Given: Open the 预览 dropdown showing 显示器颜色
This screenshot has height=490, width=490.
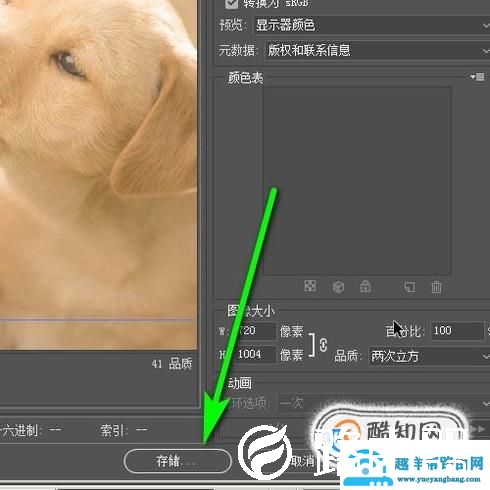Looking at the screenshot, I should pyautogui.click(x=372, y=25).
